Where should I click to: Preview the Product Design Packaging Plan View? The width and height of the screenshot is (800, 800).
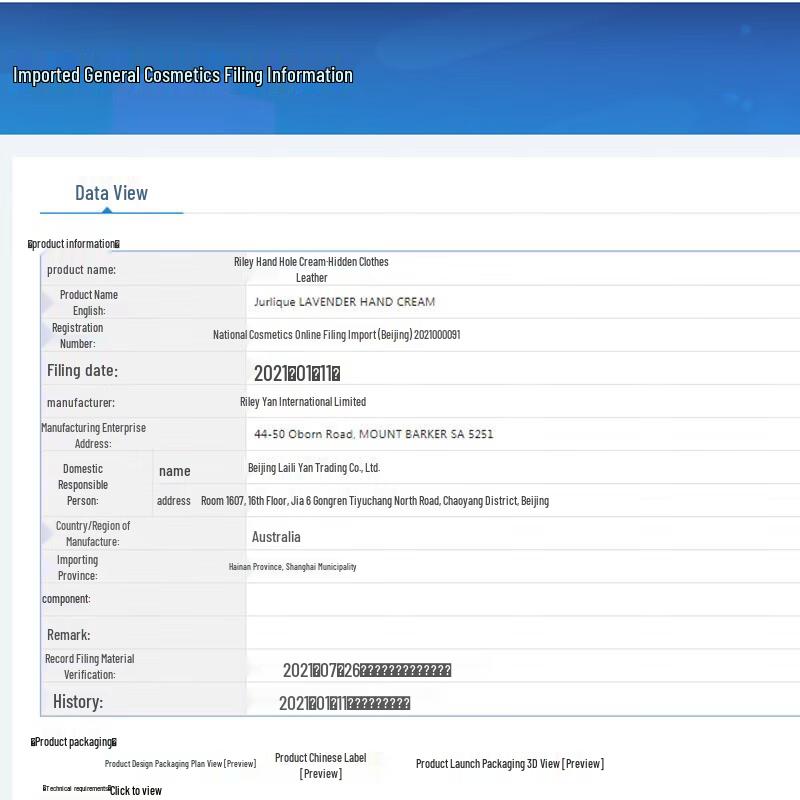pyautogui.click(x=180, y=763)
